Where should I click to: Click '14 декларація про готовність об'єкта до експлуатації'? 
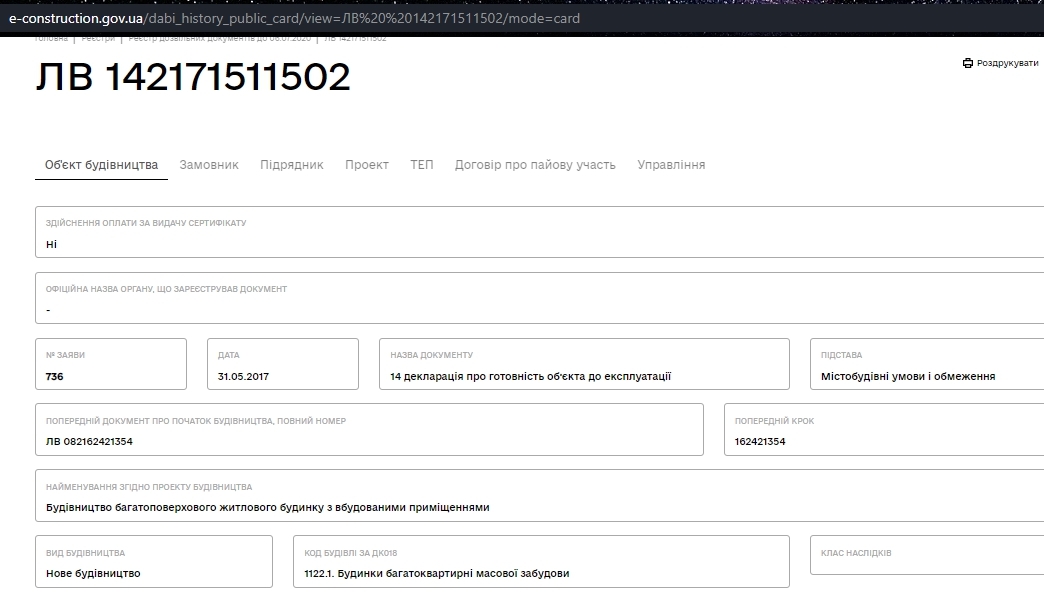(531, 376)
